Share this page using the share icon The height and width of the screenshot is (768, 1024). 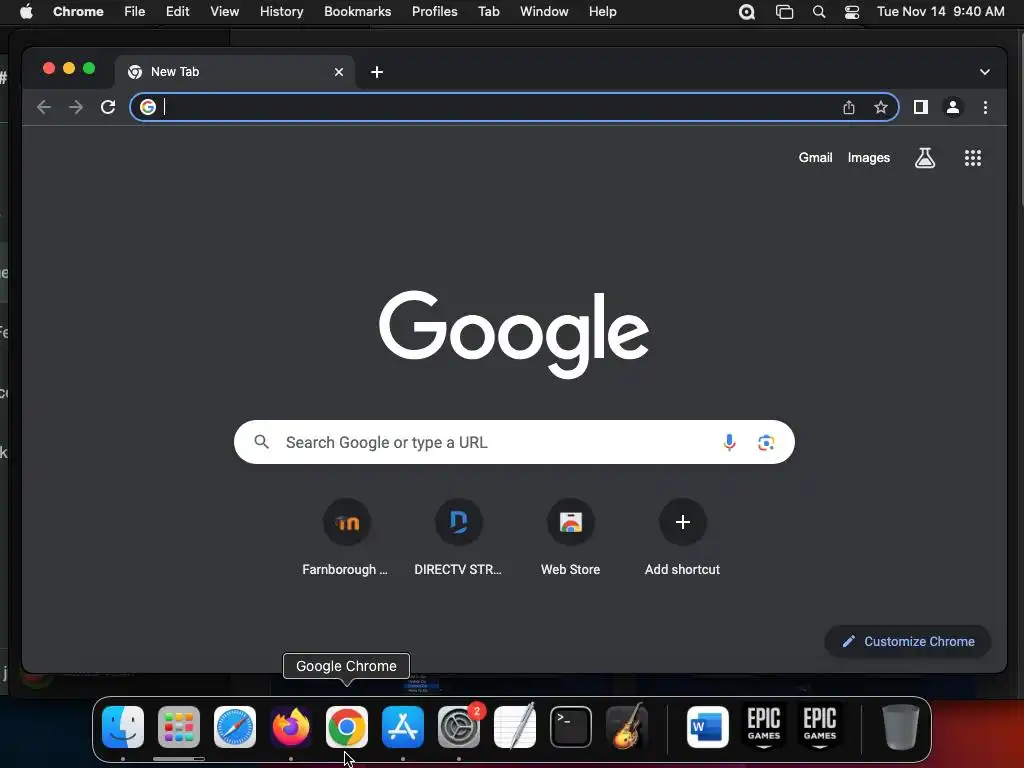point(848,107)
